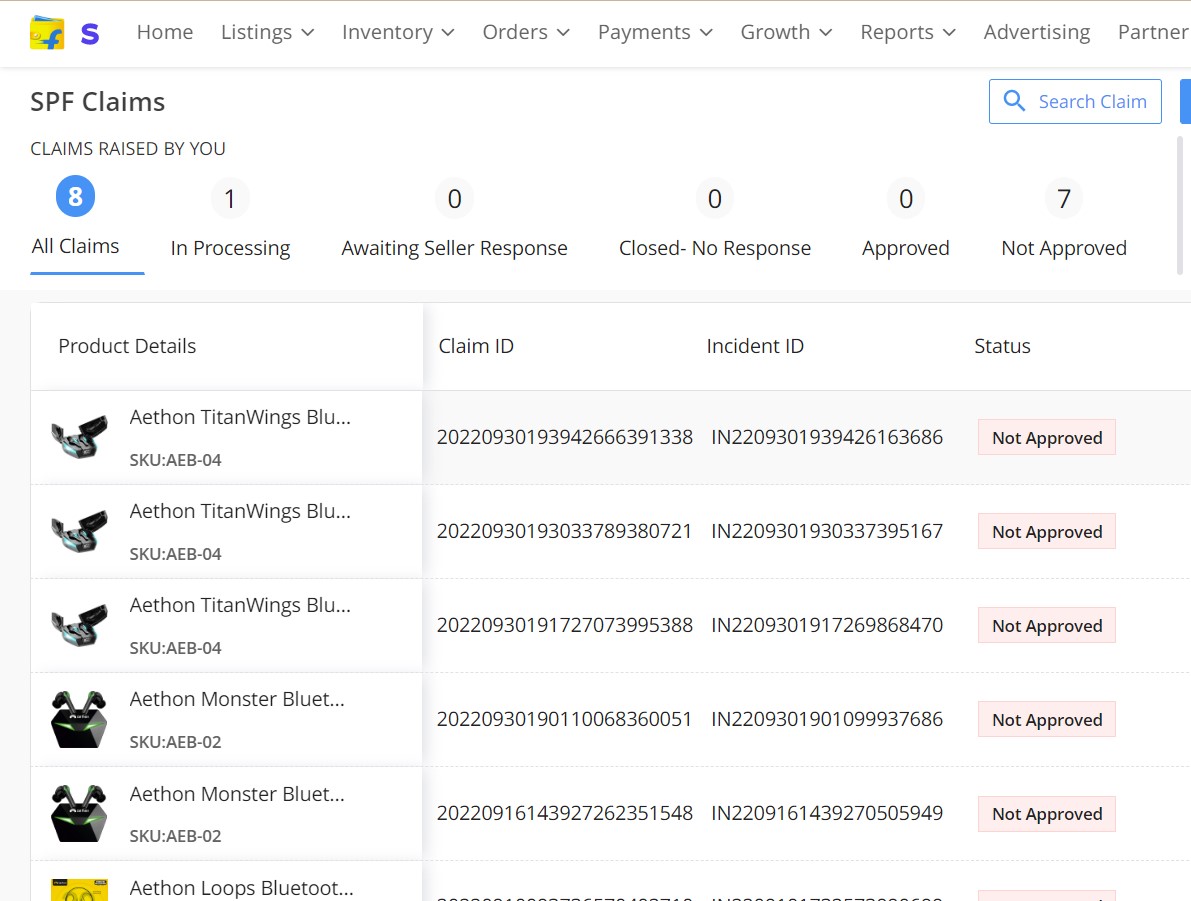Screen dimensions: 1191x901
Task: Click SKU:AEB-02 for claim ending 351548
Action: click(x=175, y=836)
